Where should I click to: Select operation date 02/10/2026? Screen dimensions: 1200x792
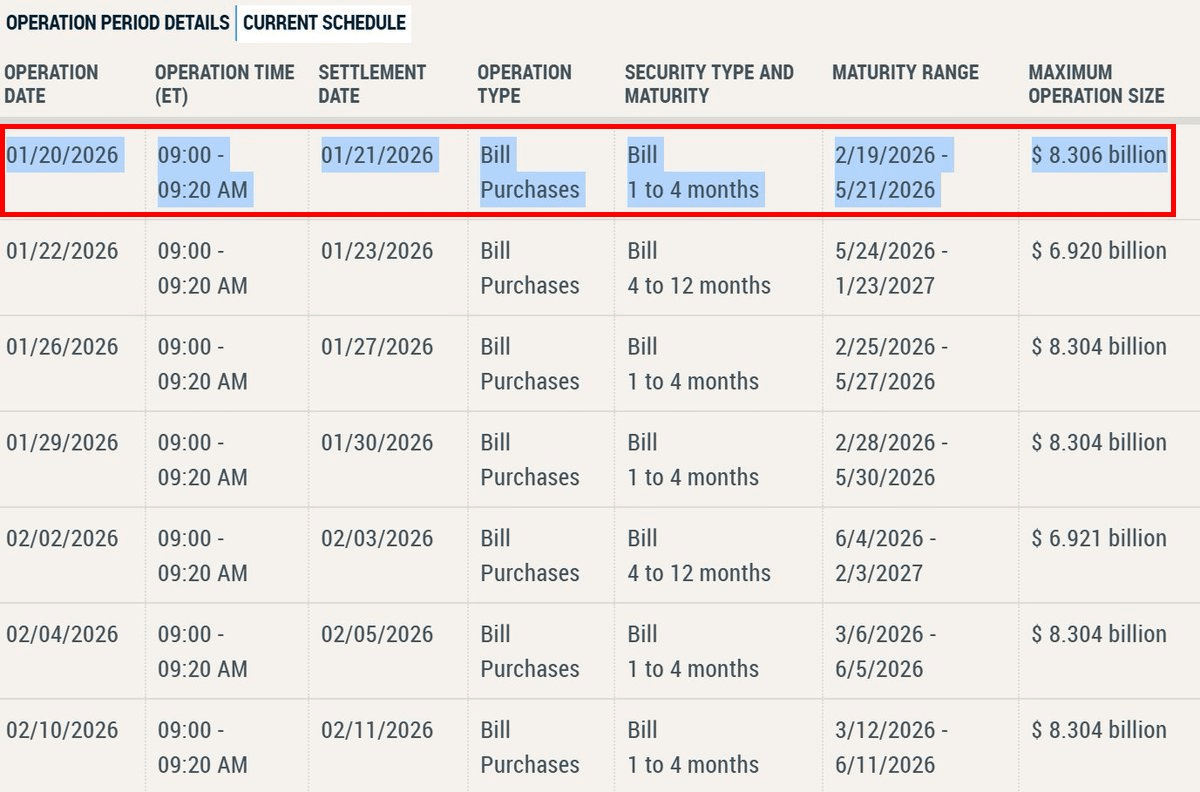coord(62,731)
